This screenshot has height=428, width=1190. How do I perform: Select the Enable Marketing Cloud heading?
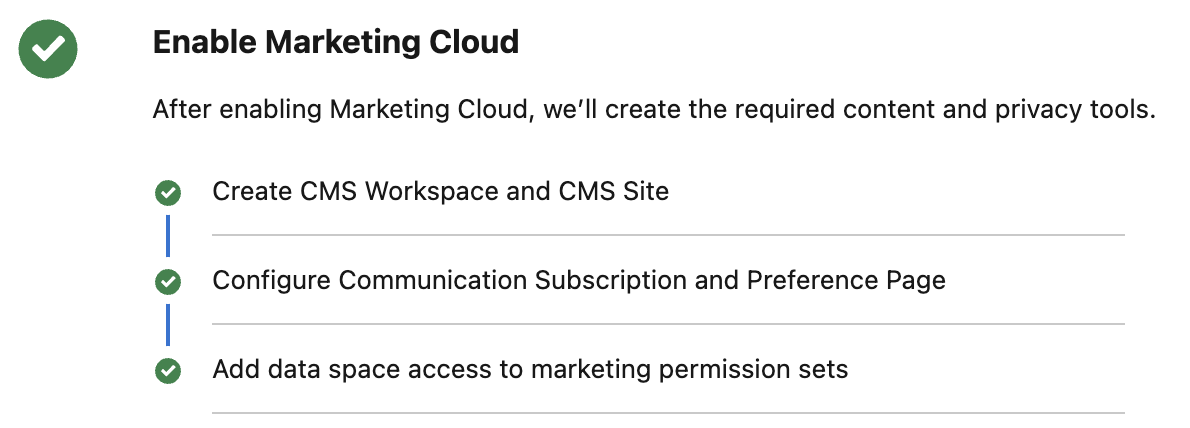335,42
